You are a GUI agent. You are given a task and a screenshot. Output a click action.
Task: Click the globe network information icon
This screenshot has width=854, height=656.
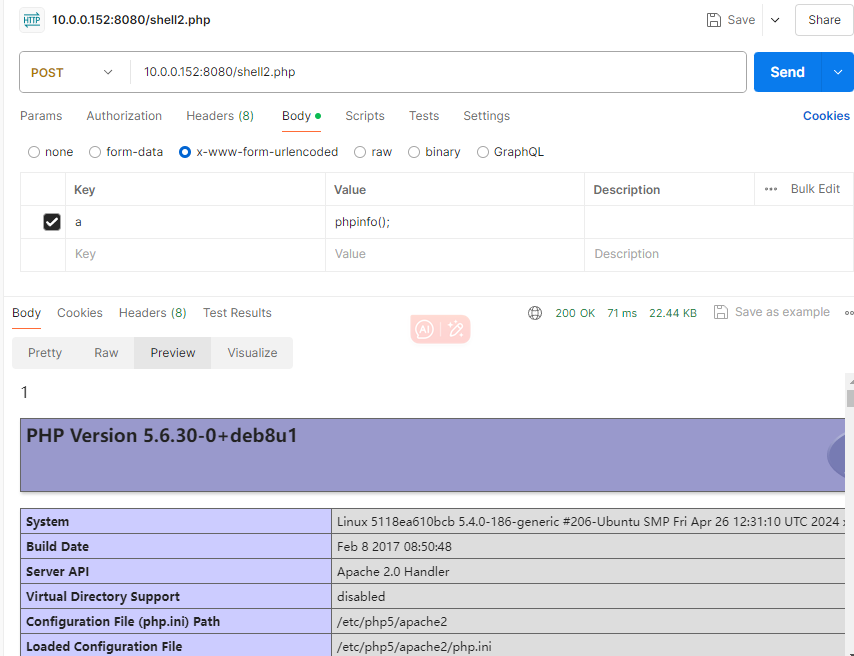535,313
